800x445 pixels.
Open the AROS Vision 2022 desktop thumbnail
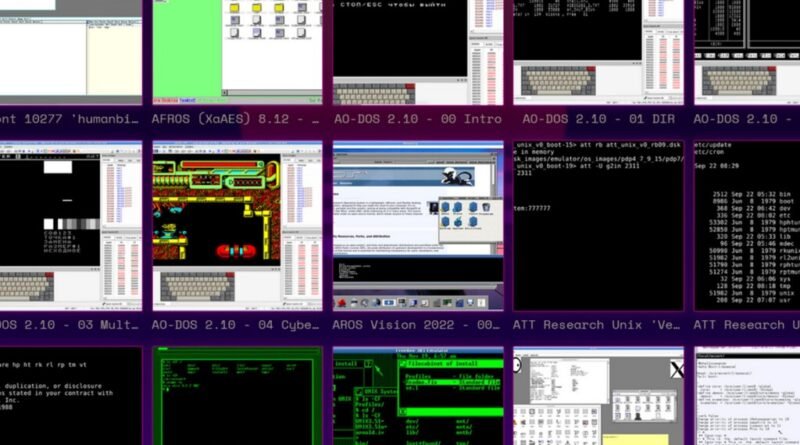tap(418, 226)
